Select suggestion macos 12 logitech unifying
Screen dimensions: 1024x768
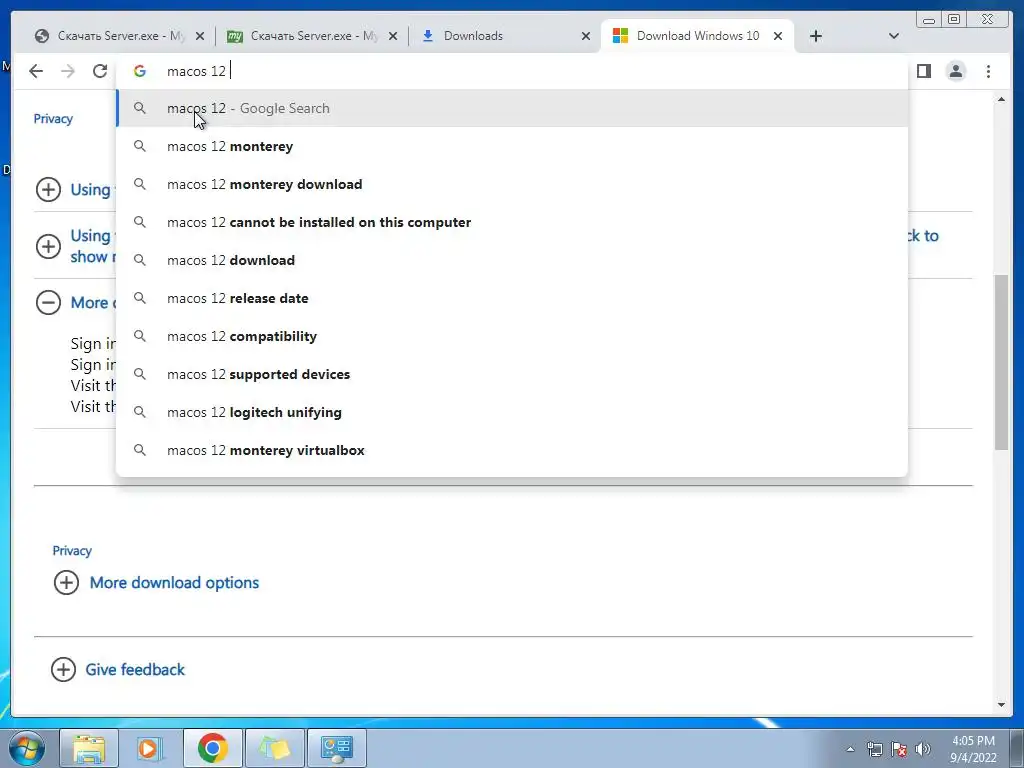pyautogui.click(x=511, y=412)
